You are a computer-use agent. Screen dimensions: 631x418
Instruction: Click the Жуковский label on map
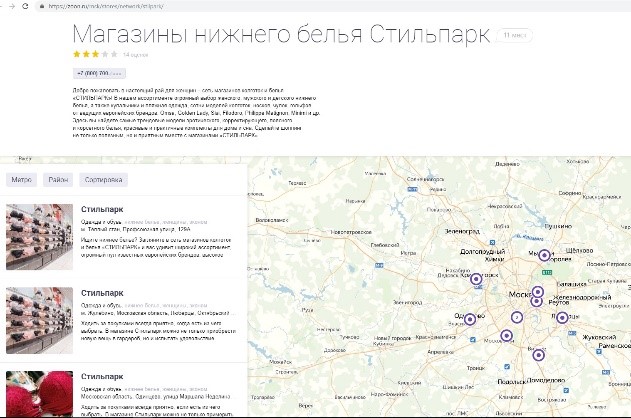point(599,337)
